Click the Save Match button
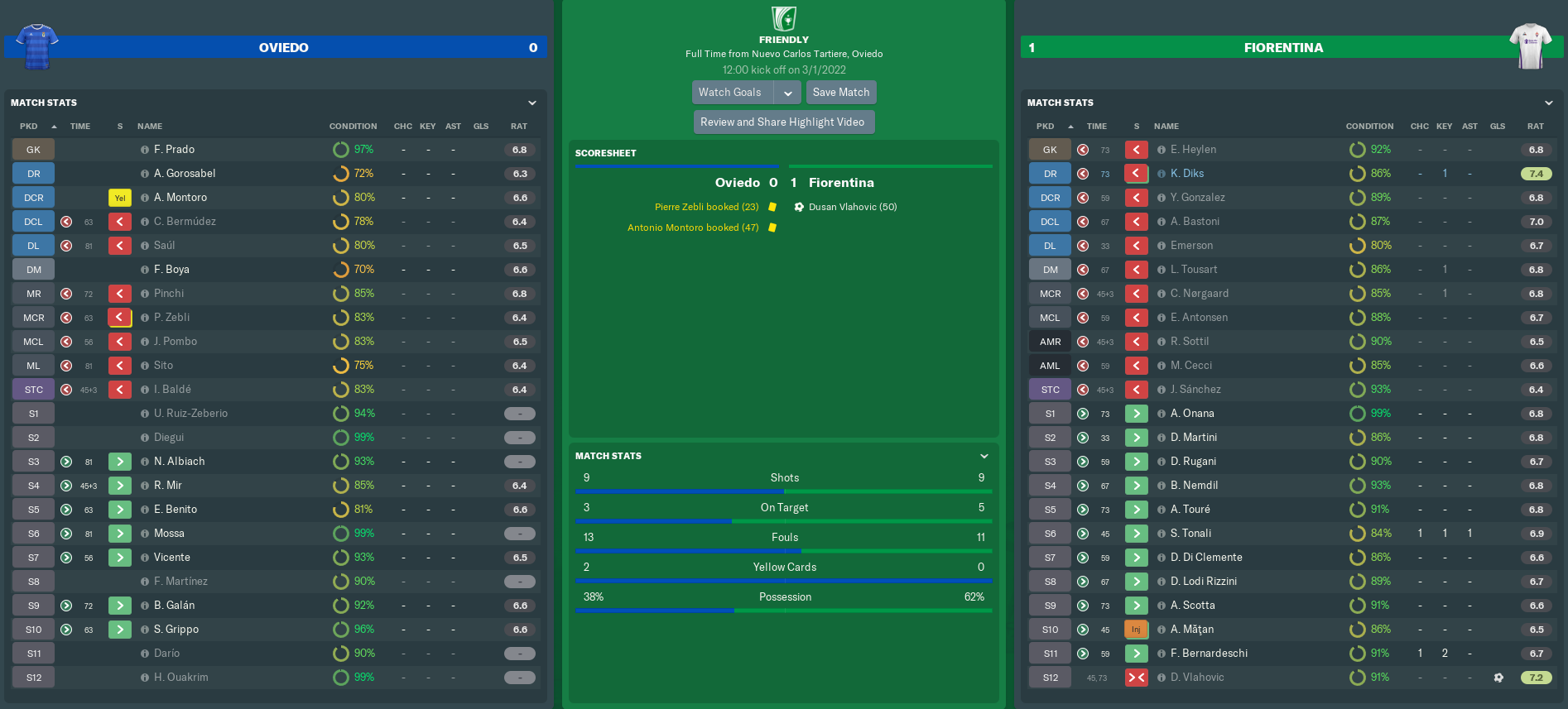Screen dimensions: 1568x709 point(841,93)
